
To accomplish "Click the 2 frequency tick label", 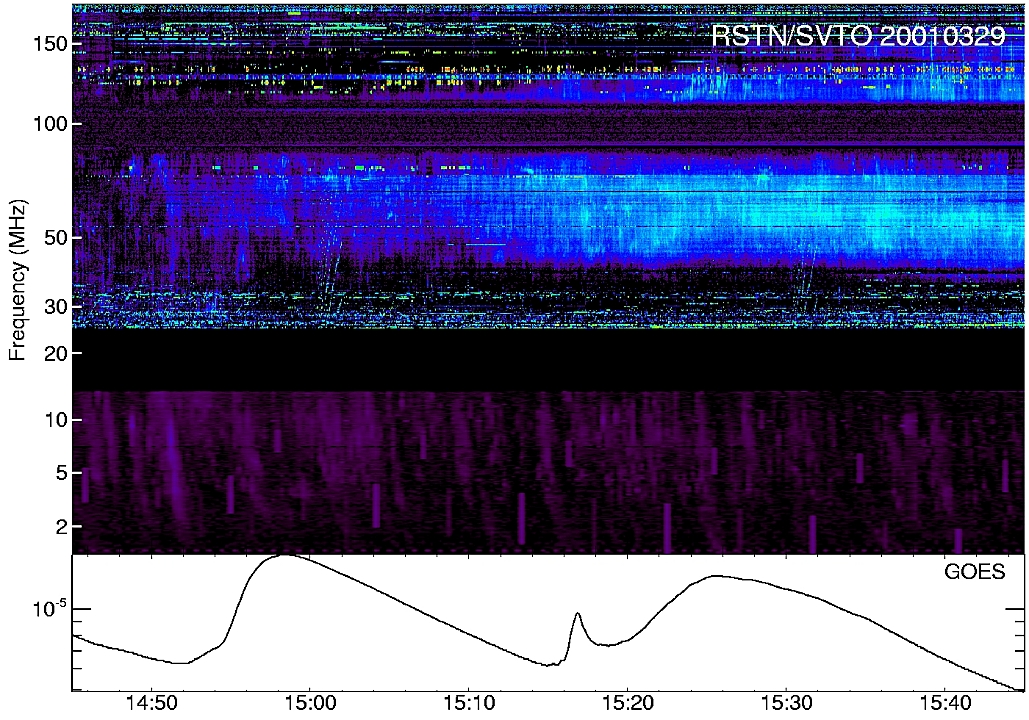I will click(62, 526).
